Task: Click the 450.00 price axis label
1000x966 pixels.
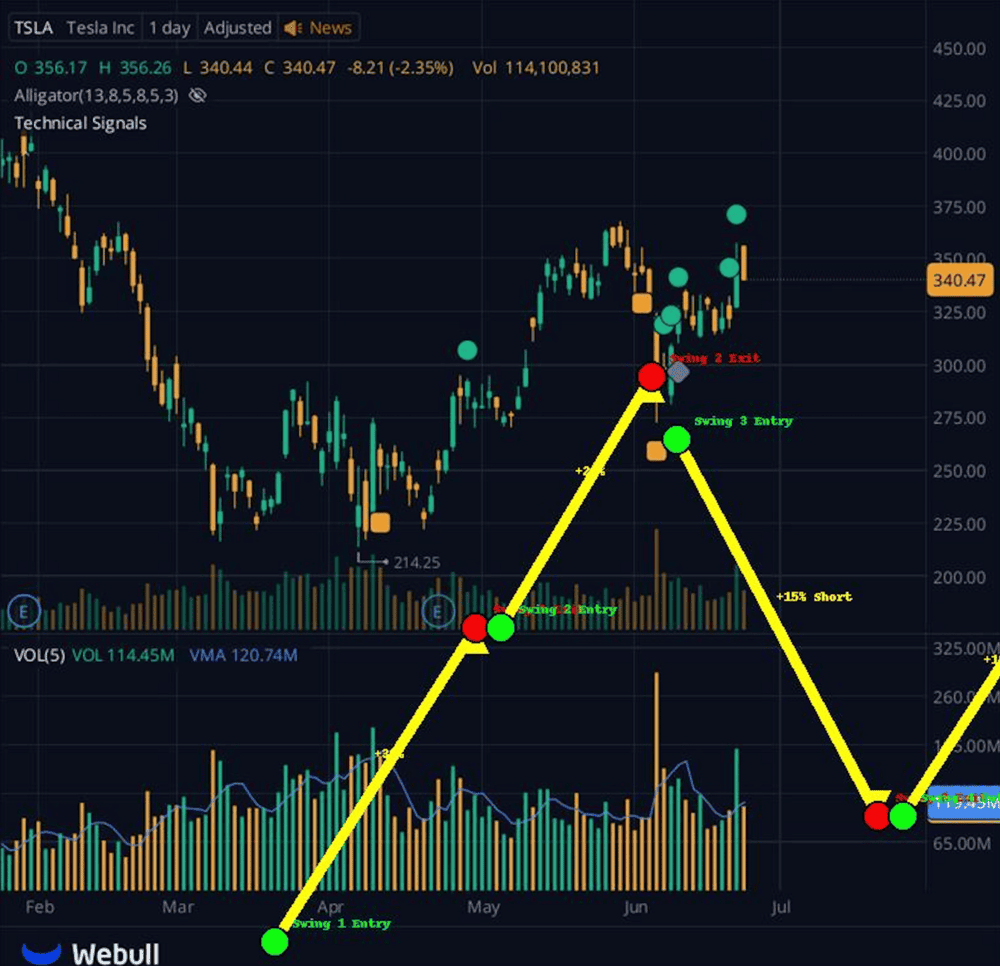Action: (x=959, y=48)
